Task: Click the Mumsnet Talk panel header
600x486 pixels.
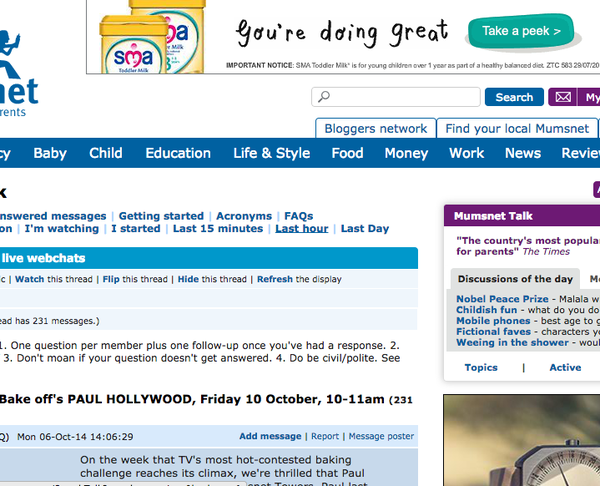Action: [522, 216]
